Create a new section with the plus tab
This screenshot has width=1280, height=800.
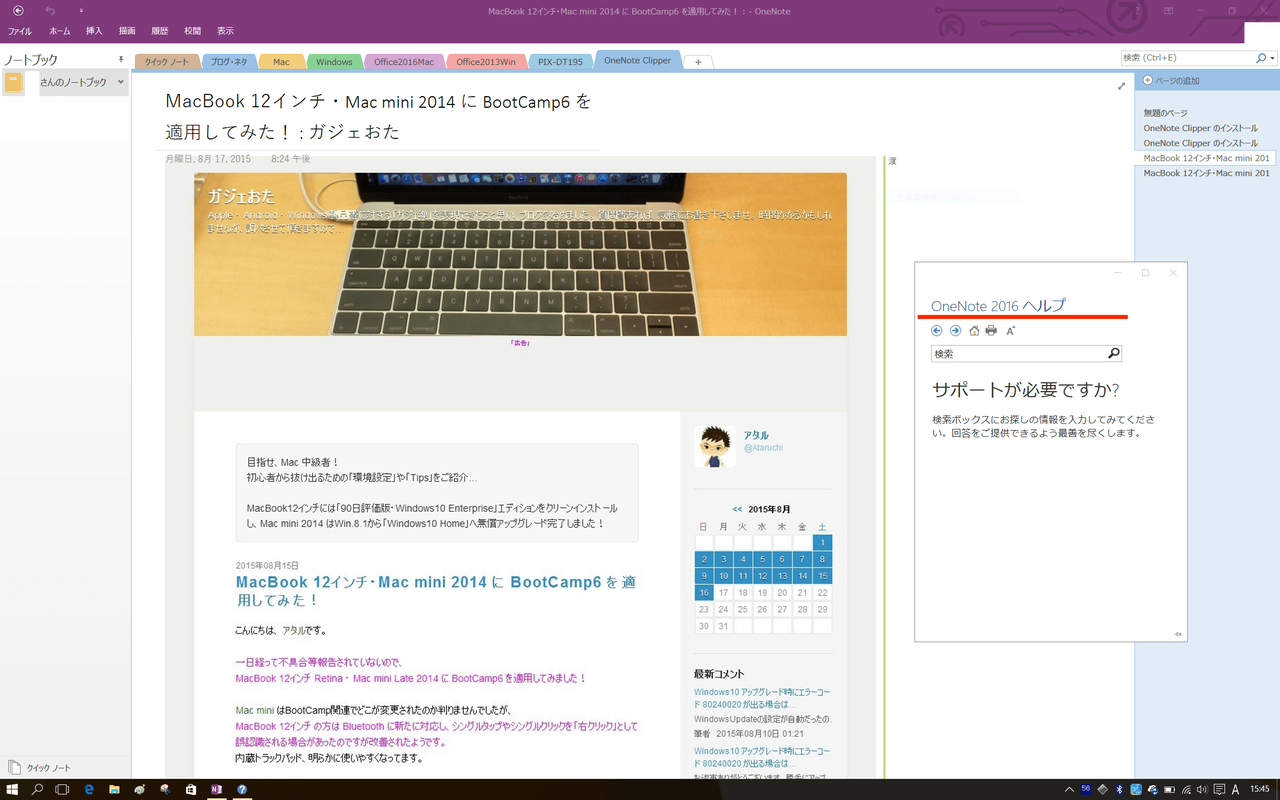698,62
